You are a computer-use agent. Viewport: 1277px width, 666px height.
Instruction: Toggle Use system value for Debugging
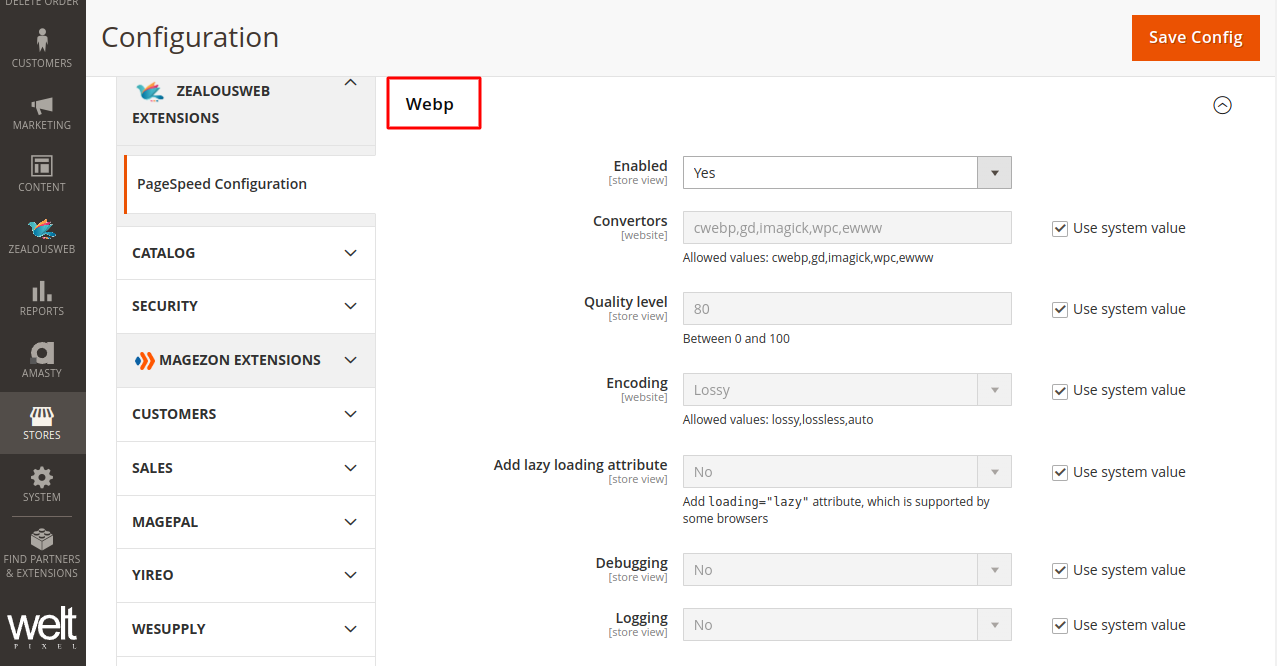pyautogui.click(x=1060, y=570)
